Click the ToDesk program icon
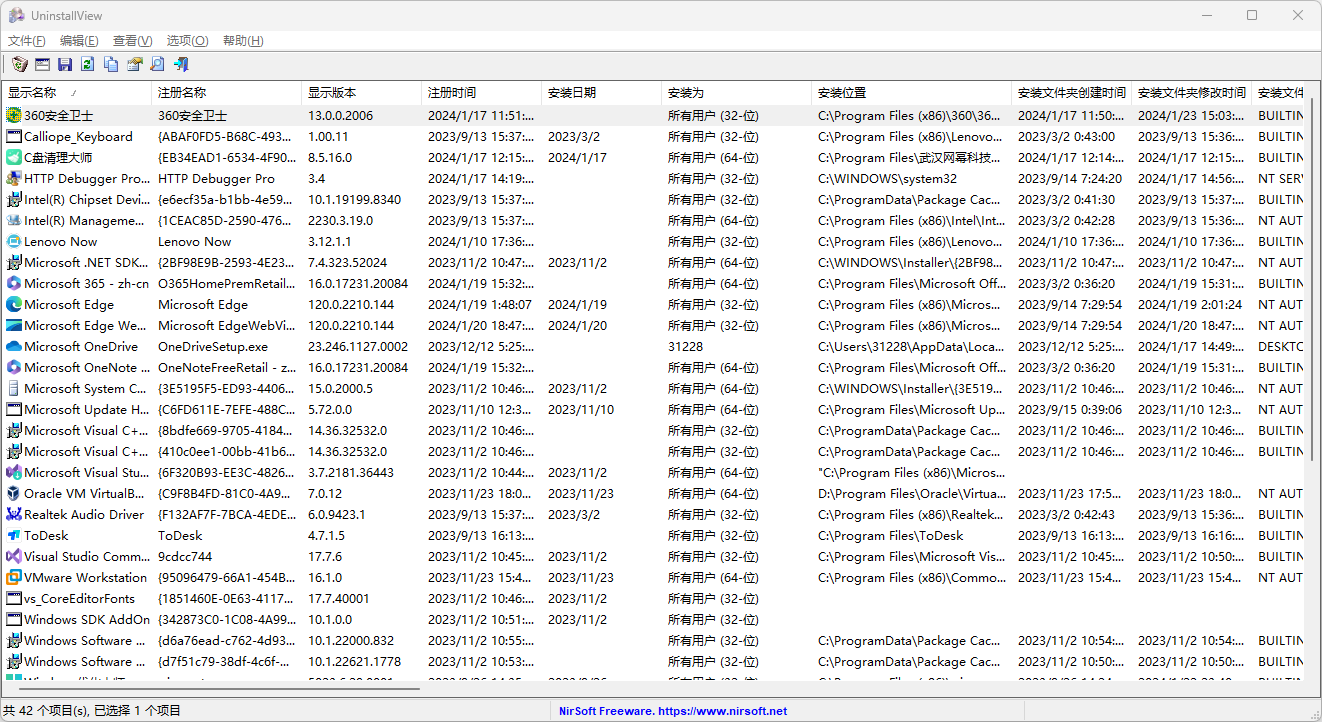 coord(14,536)
